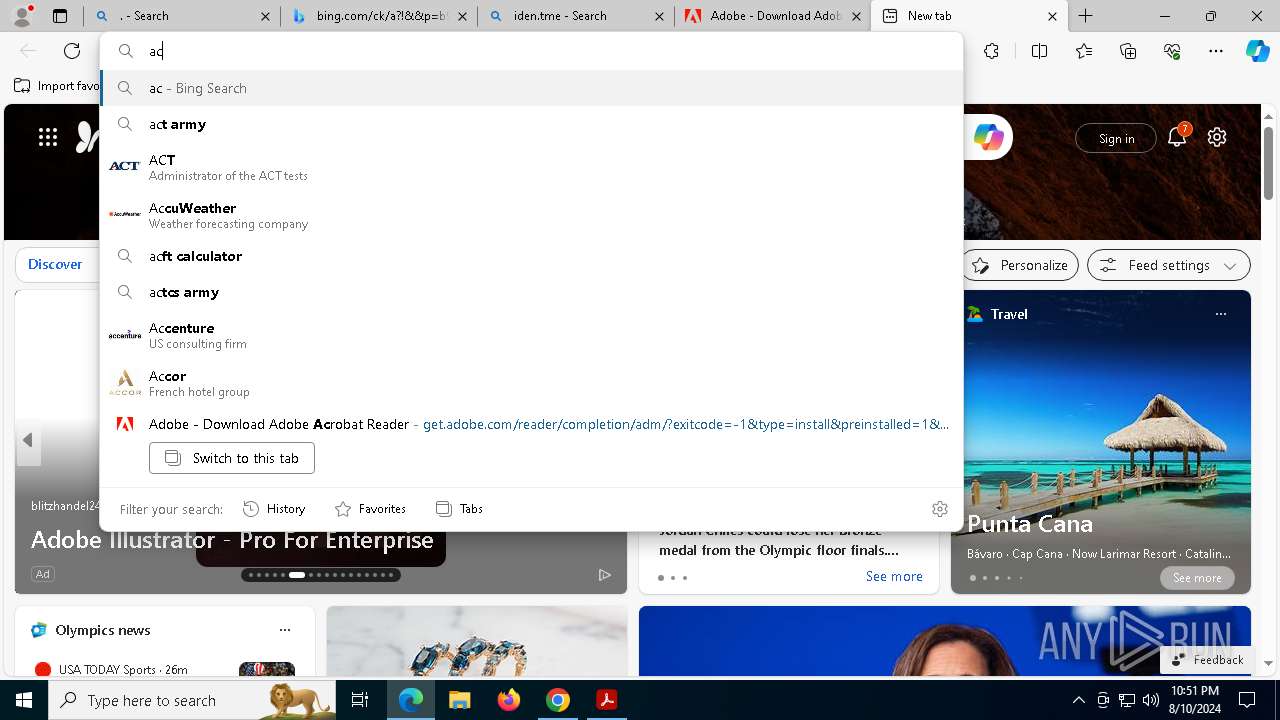Screen dimensions: 1280x720
Task: Open the Favorites star toolbar icon
Action: 1084,51
